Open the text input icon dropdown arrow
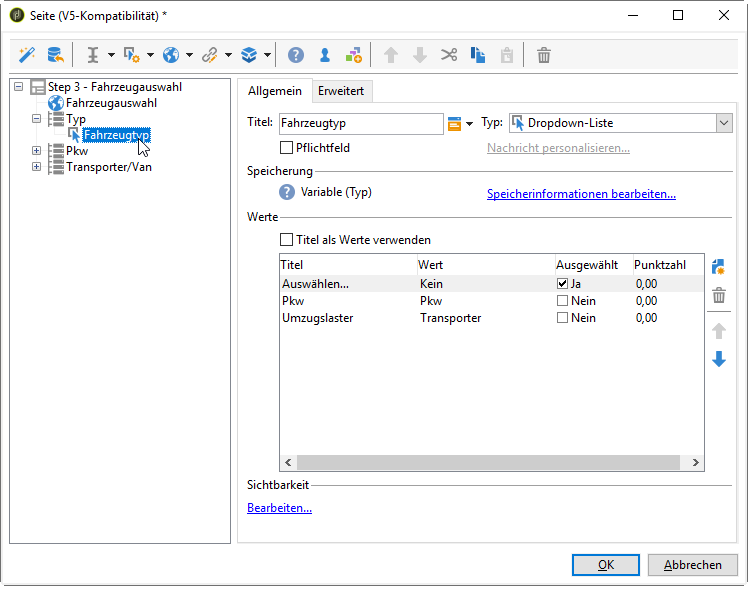Screen dimensions: 753x591 pyautogui.click(x=111, y=55)
